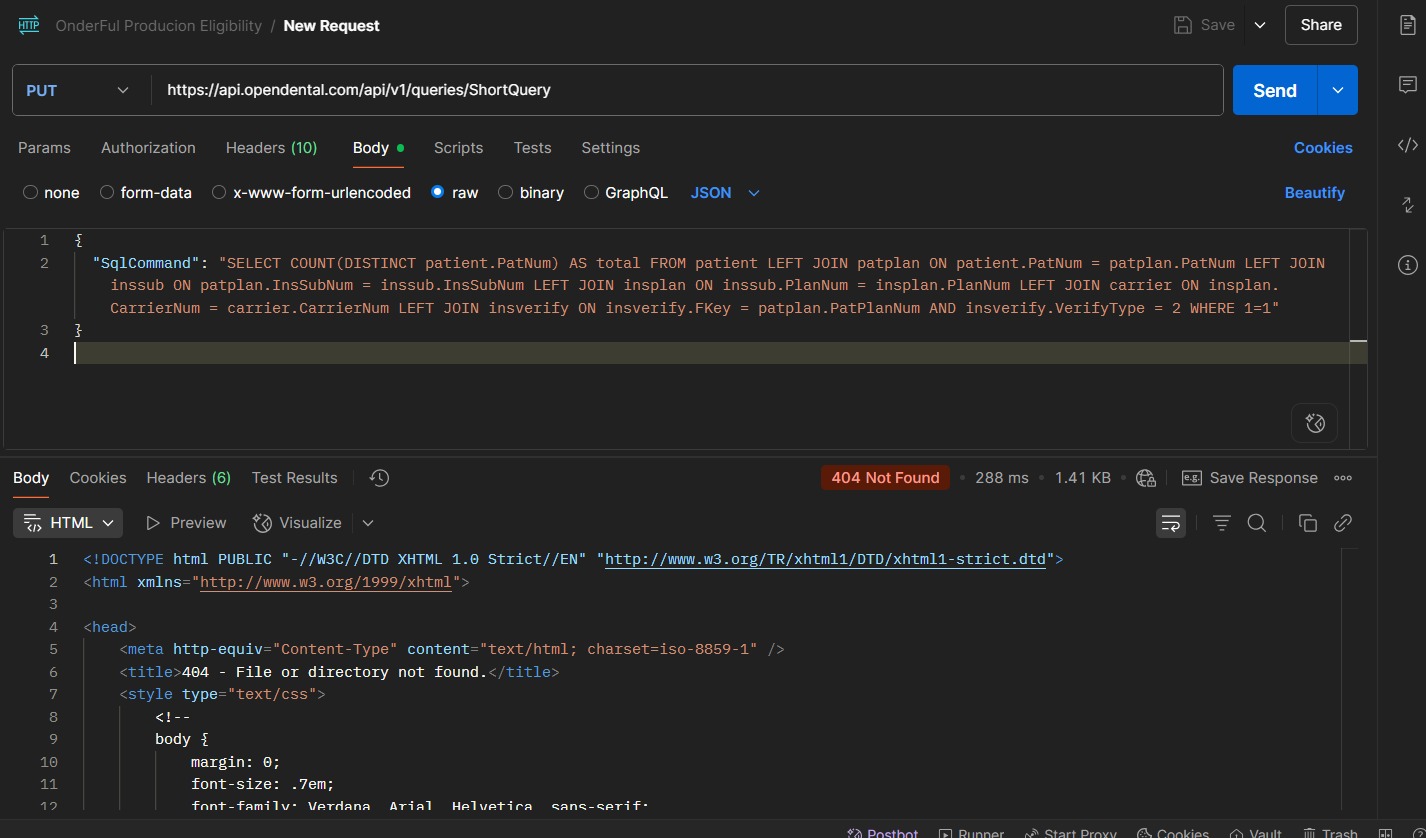Click the request URL input field
The image size is (1426, 838).
pyautogui.click(x=687, y=90)
